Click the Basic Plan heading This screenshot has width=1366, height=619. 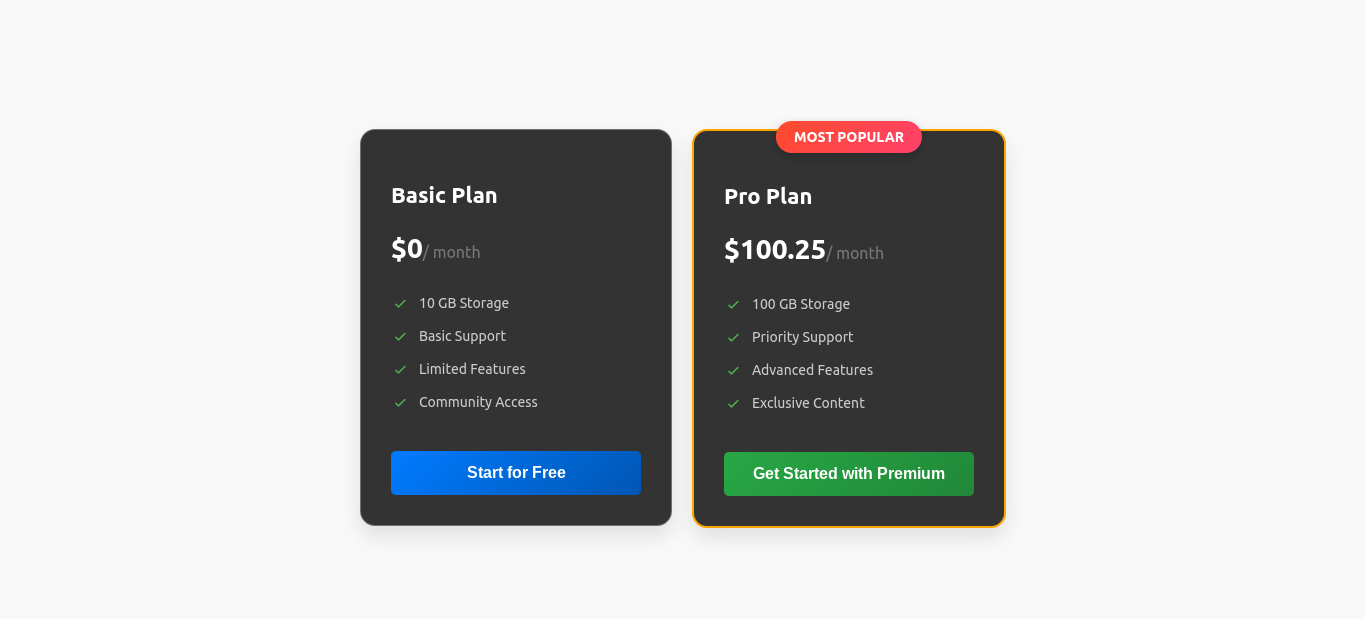(444, 196)
